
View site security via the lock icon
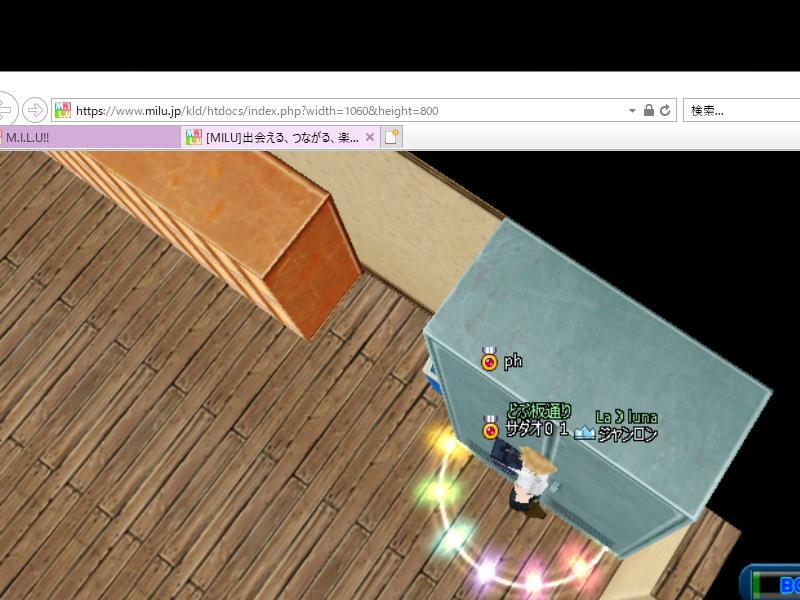click(648, 110)
